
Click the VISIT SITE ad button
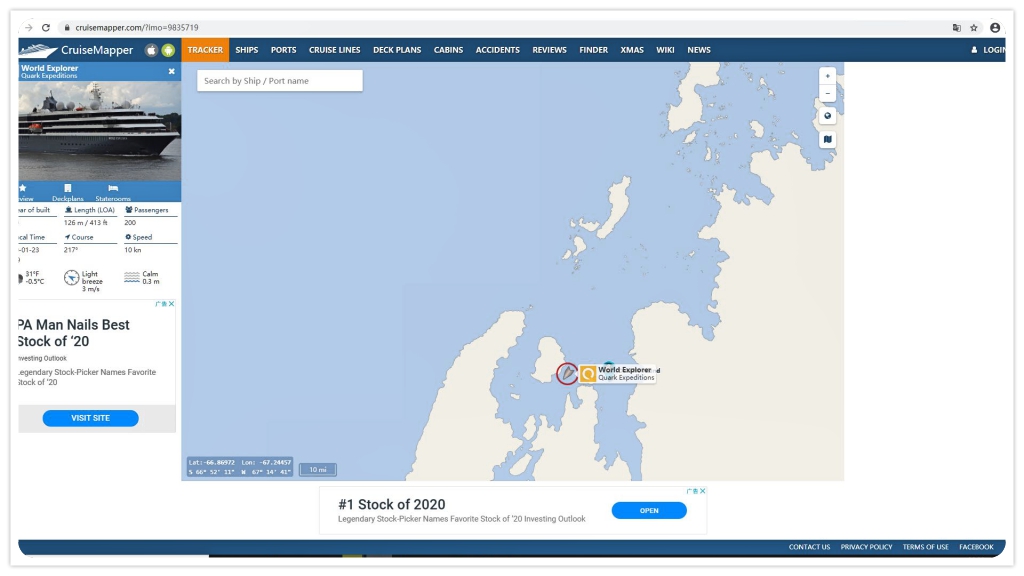coord(91,418)
